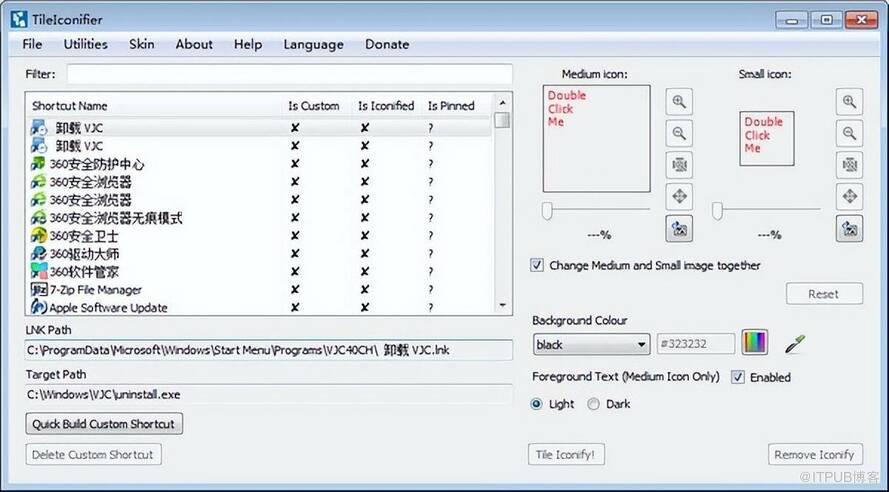The height and width of the screenshot is (492, 889).
Task: Click Delete Custom Shortcut button
Action: pyautogui.click(x=93, y=455)
